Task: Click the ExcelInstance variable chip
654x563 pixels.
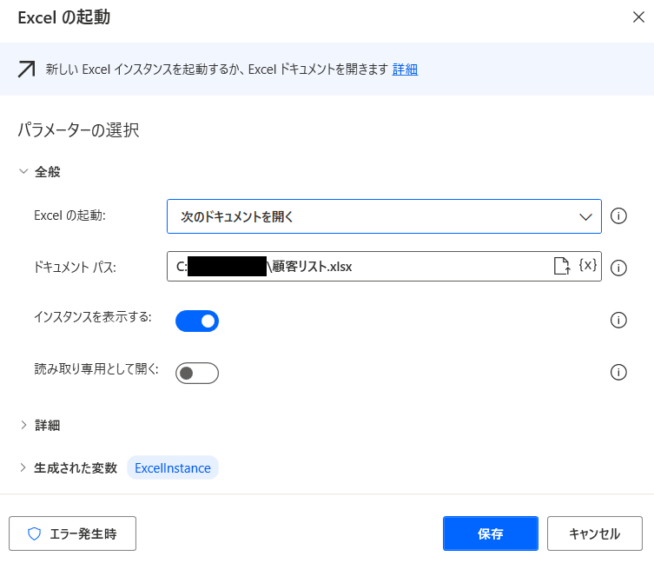Action: click(x=173, y=468)
